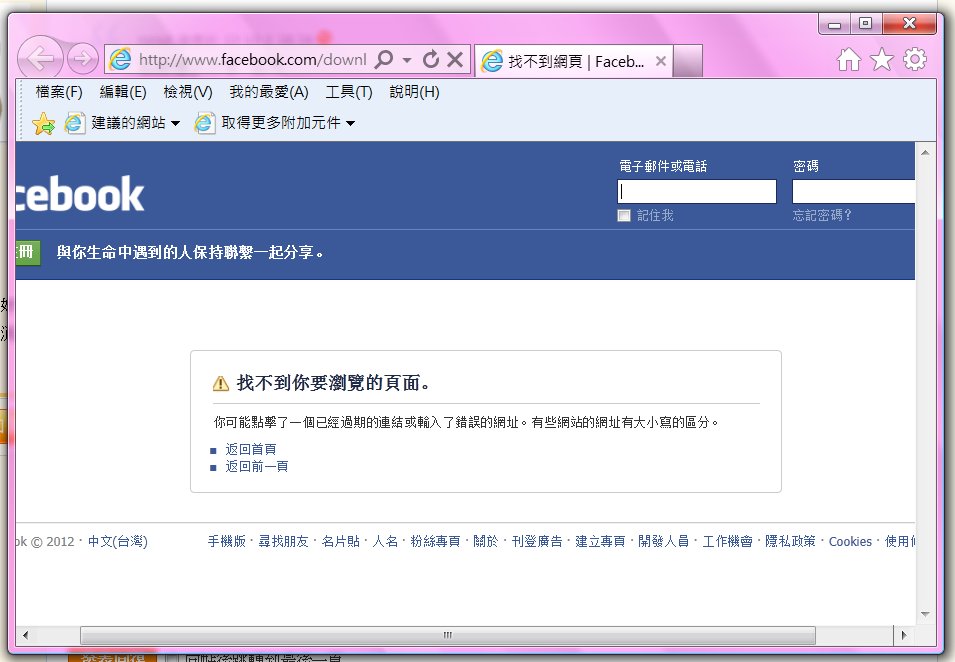Open the Home page icon
The width and height of the screenshot is (955, 662).
(x=848, y=60)
